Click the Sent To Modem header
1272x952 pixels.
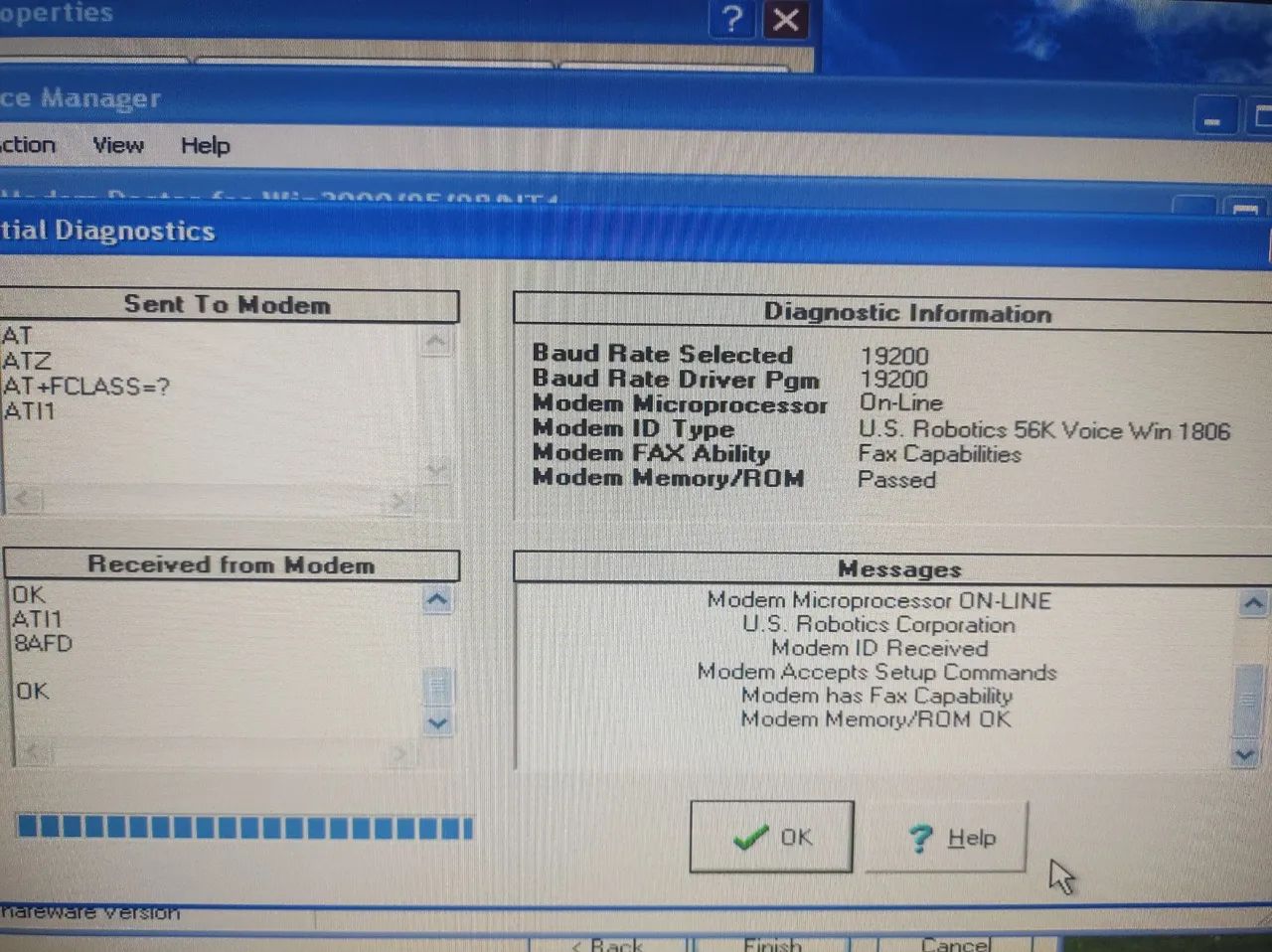pos(228,305)
